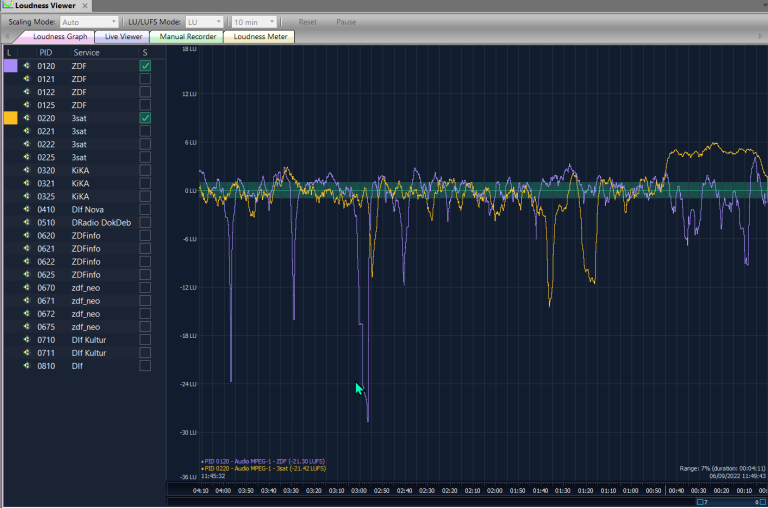
Task: Click the speaker icon for PID 0671
Action: tap(26, 300)
